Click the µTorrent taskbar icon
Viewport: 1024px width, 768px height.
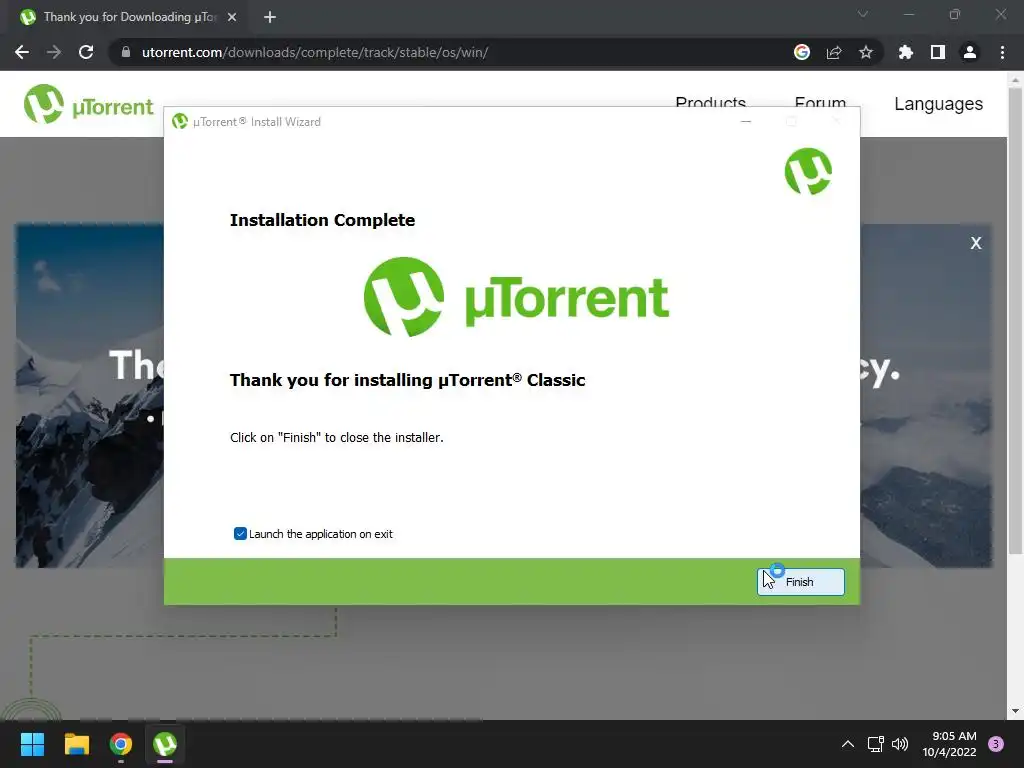click(x=165, y=744)
